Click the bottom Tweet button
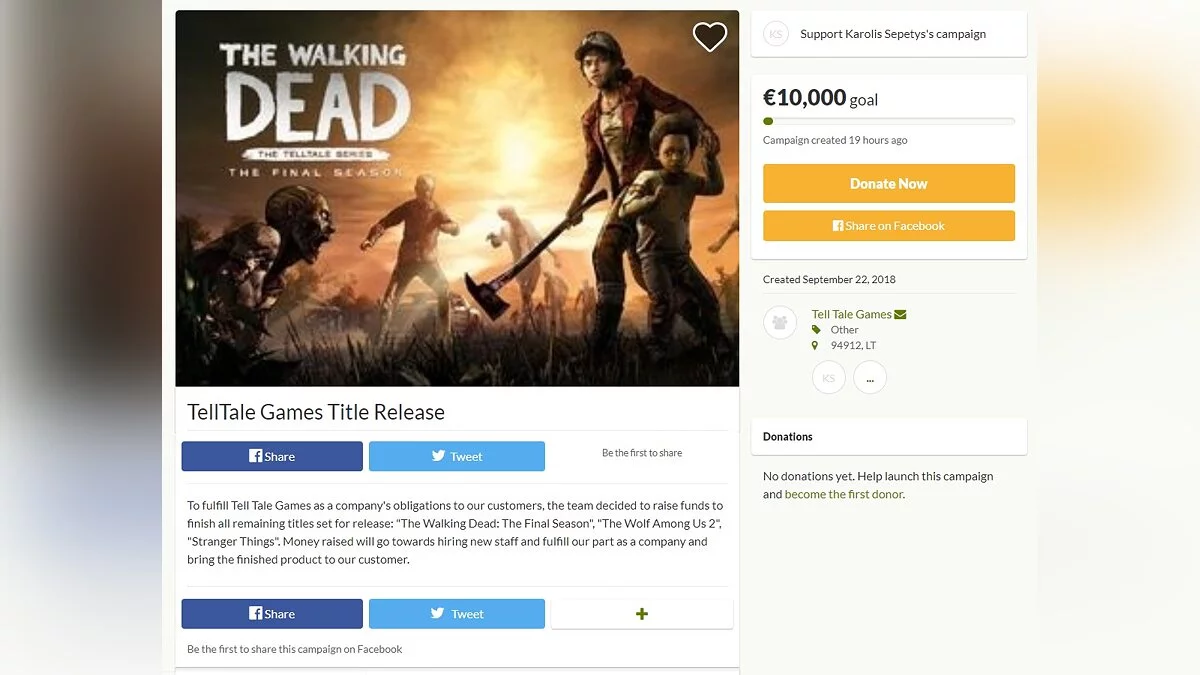This screenshot has width=1200, height=675. tap(457, 614)
